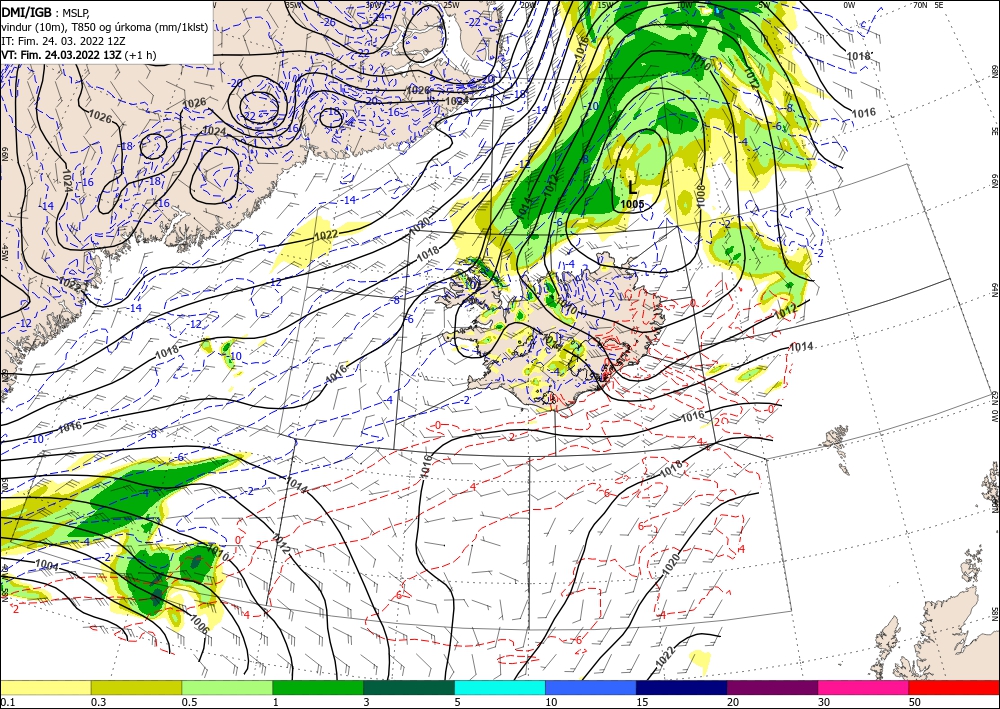Click the 'DMI/IGB' title text
1000x709 pixels.
27,12
